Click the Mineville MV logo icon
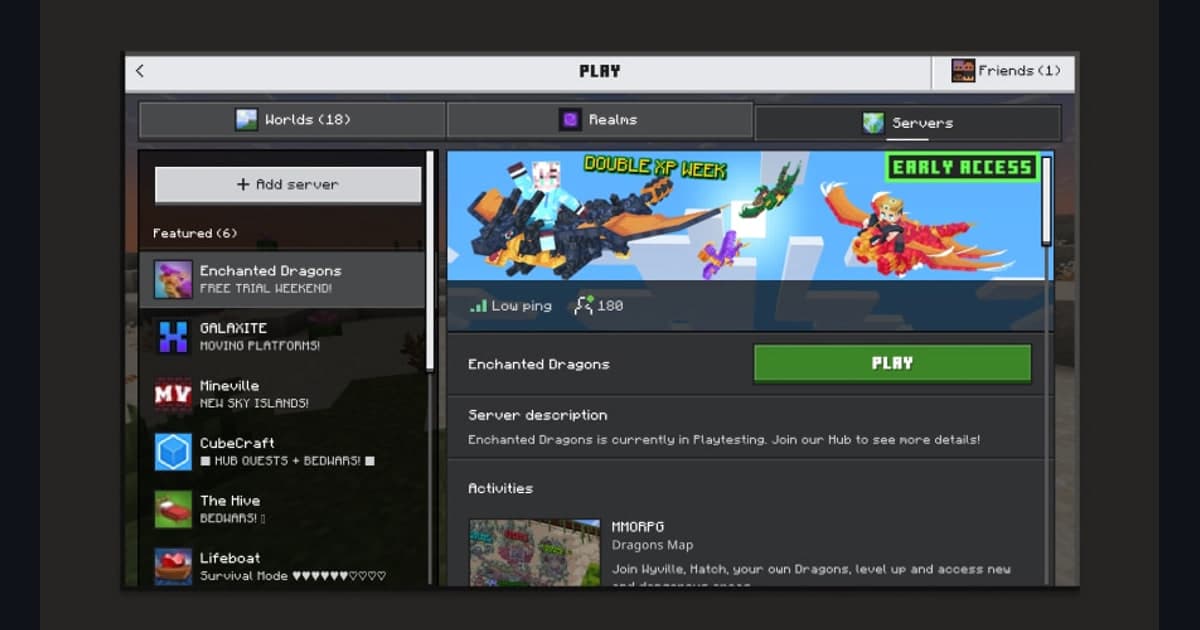This screenshot has height=630, width=1200. coord(173,394)
